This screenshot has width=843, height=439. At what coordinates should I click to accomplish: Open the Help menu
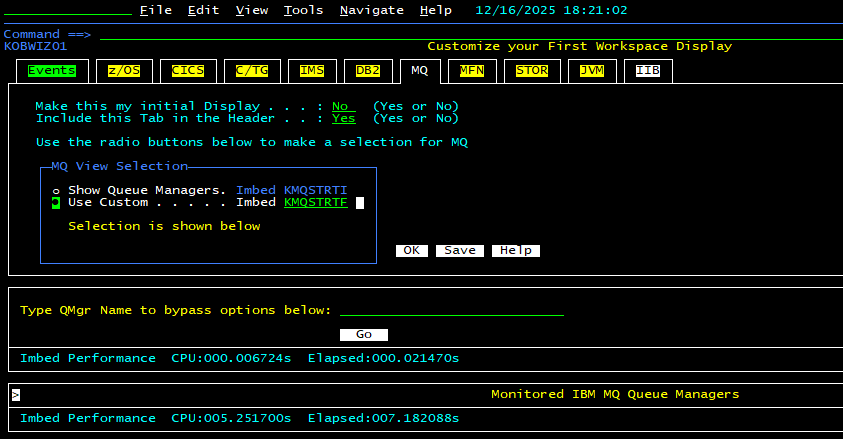pyautogui.click(x=435, y=10)
